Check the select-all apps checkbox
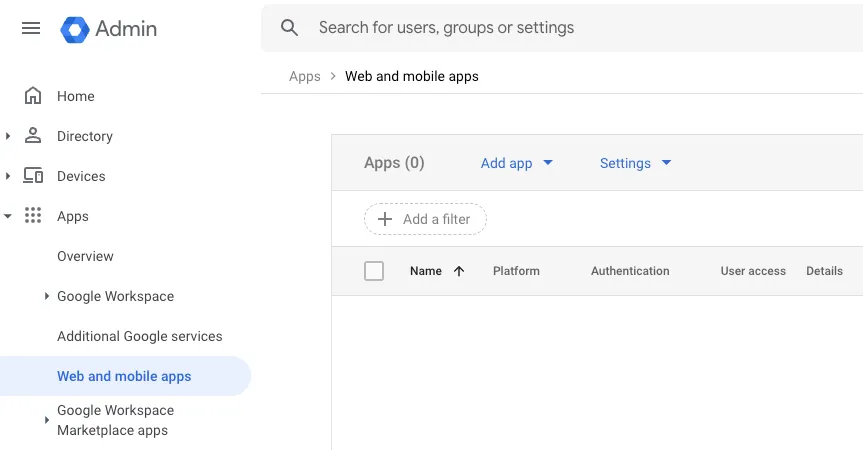 [374, 271]
